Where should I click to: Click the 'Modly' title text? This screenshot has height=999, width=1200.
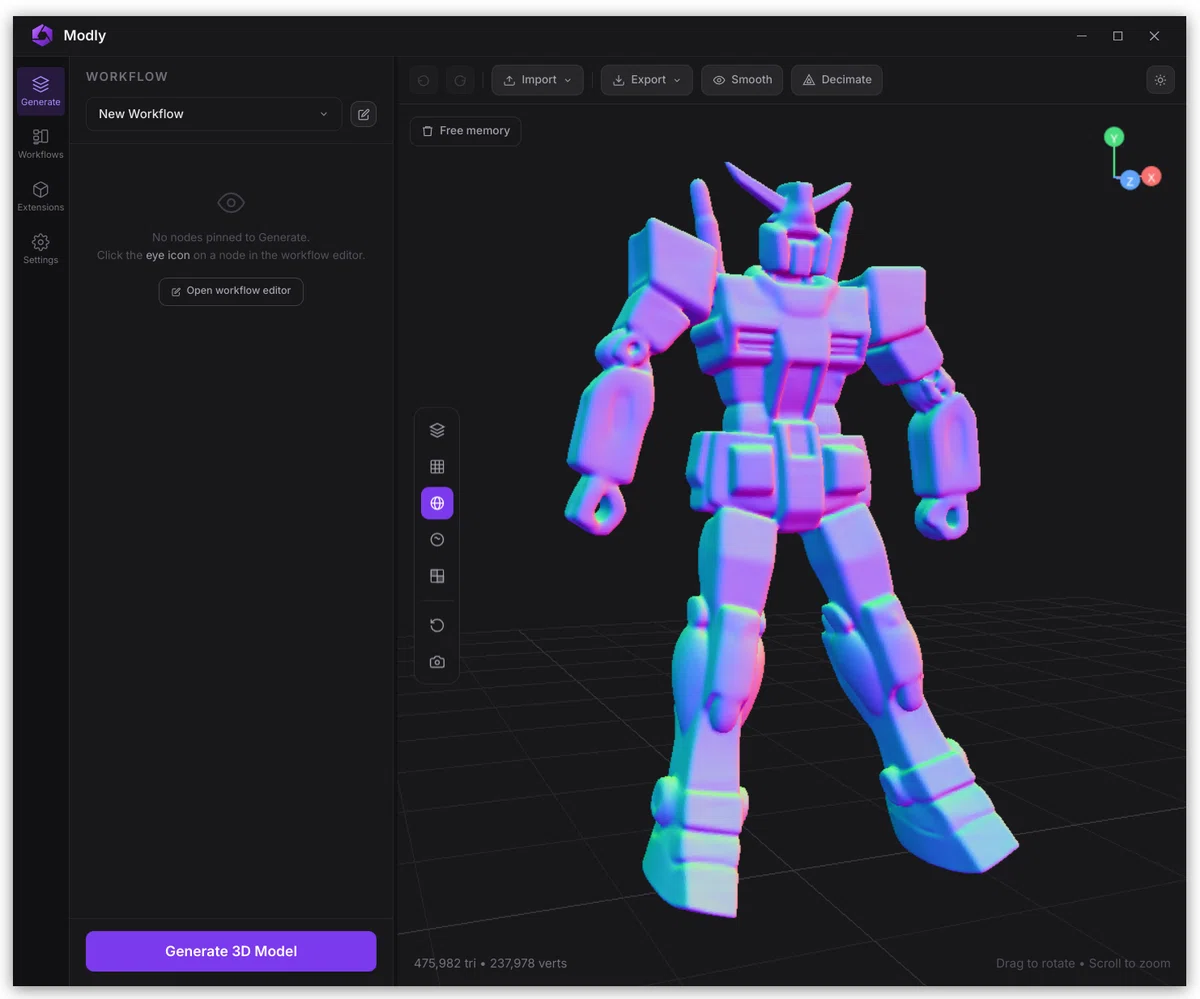pyautogui.click(x=84, y=35)
